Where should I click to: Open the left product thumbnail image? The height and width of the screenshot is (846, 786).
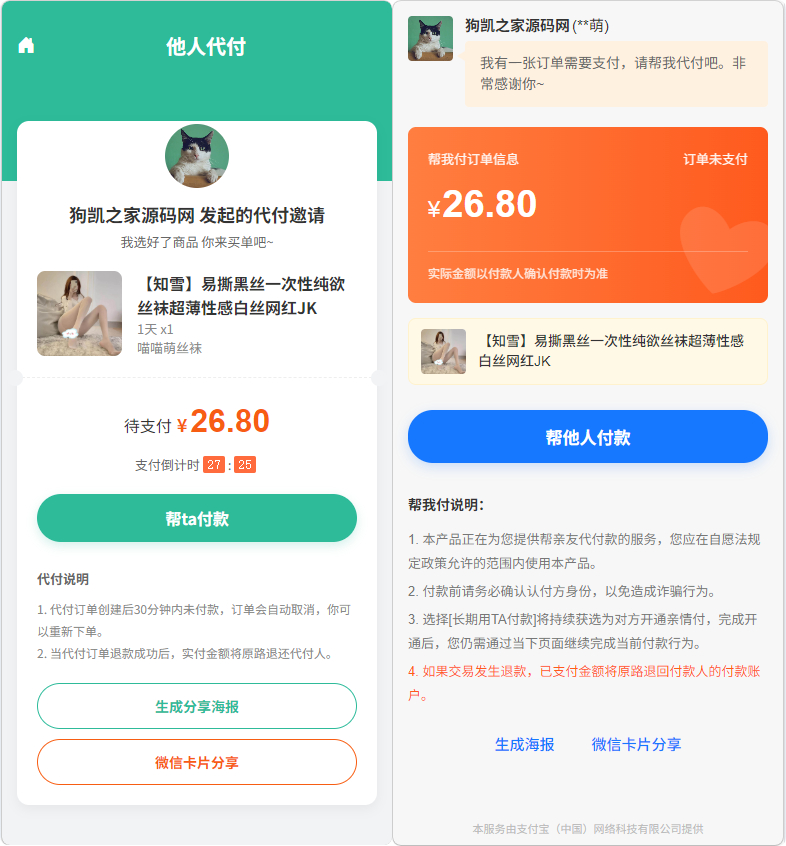79,313
